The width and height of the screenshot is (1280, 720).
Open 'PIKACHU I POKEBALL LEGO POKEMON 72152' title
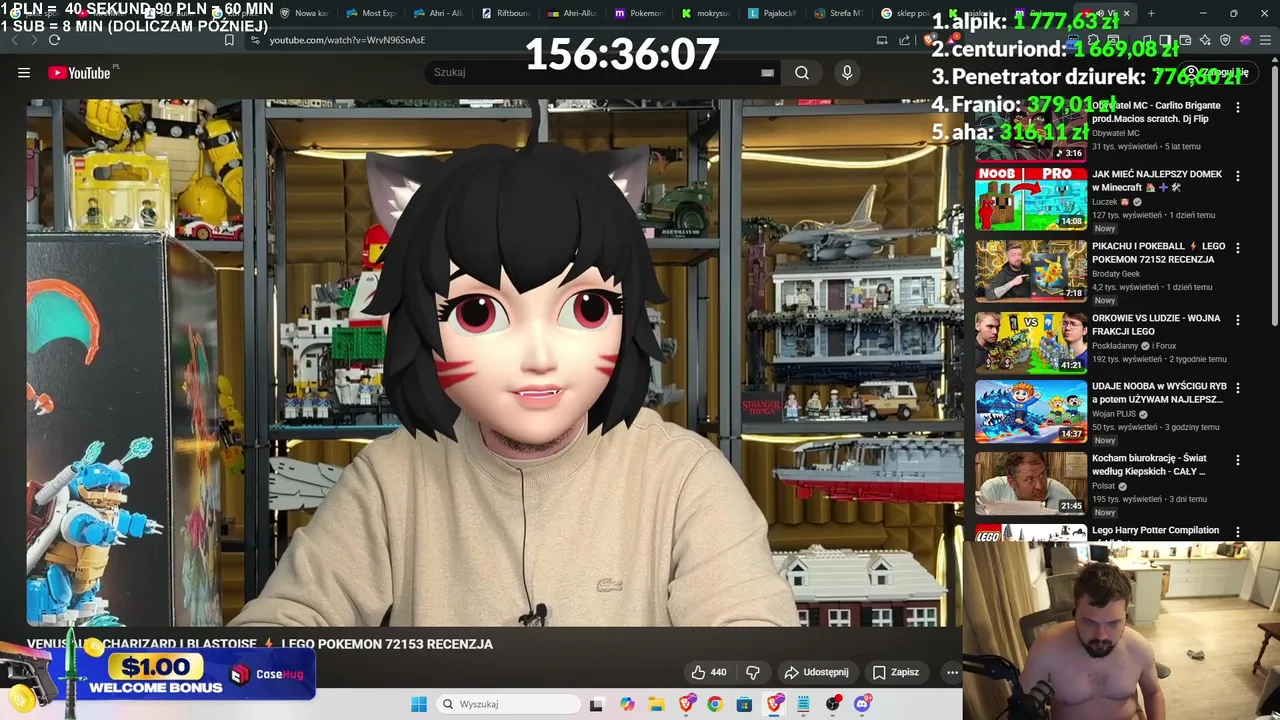1158,252
